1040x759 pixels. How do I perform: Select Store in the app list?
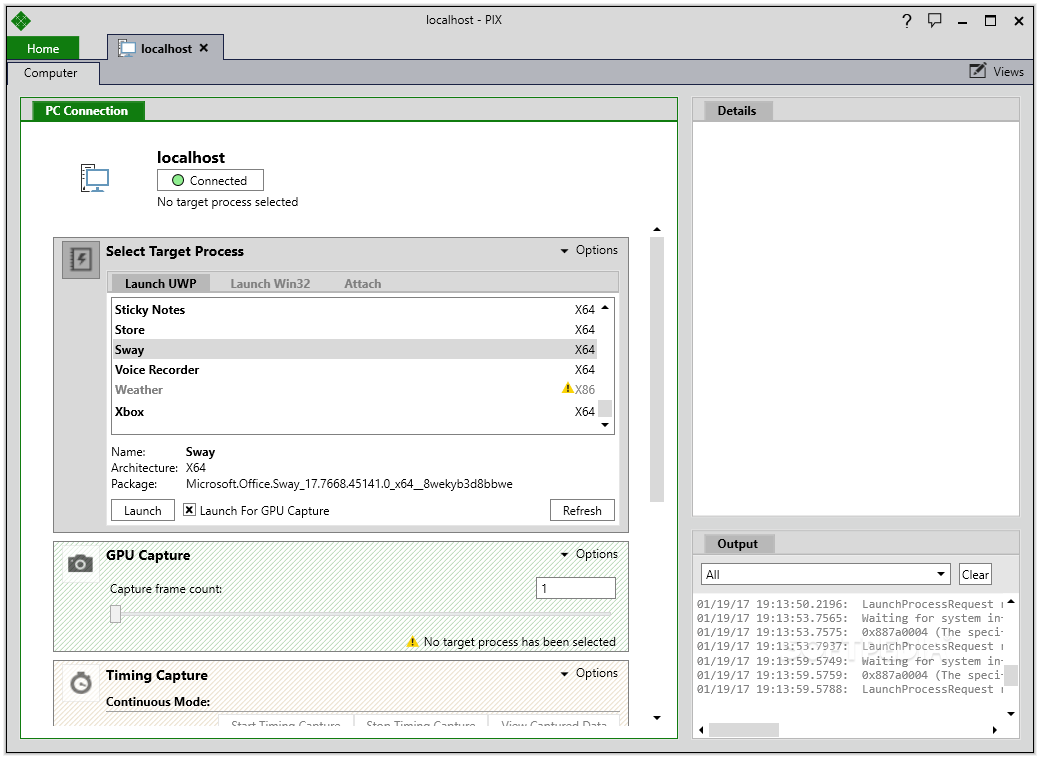(x=355, y=330)
